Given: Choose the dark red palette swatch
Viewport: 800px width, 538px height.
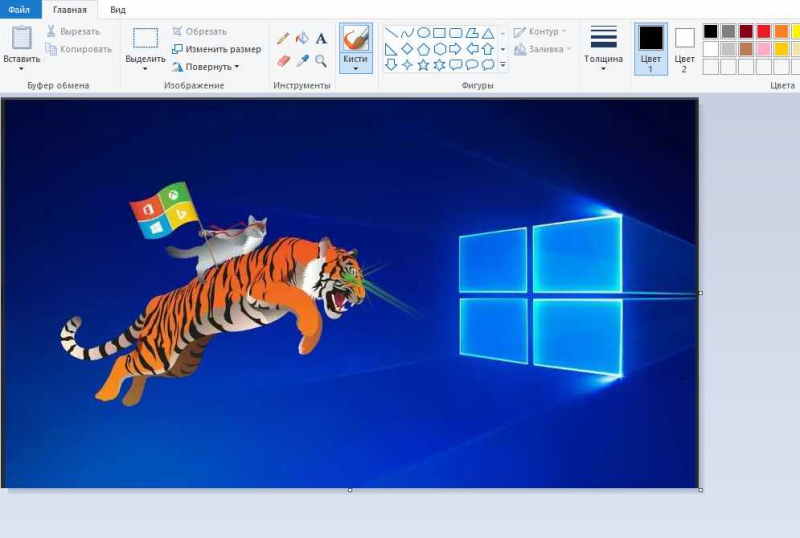Looking at the screenshot, I should (x=746, y=32).
